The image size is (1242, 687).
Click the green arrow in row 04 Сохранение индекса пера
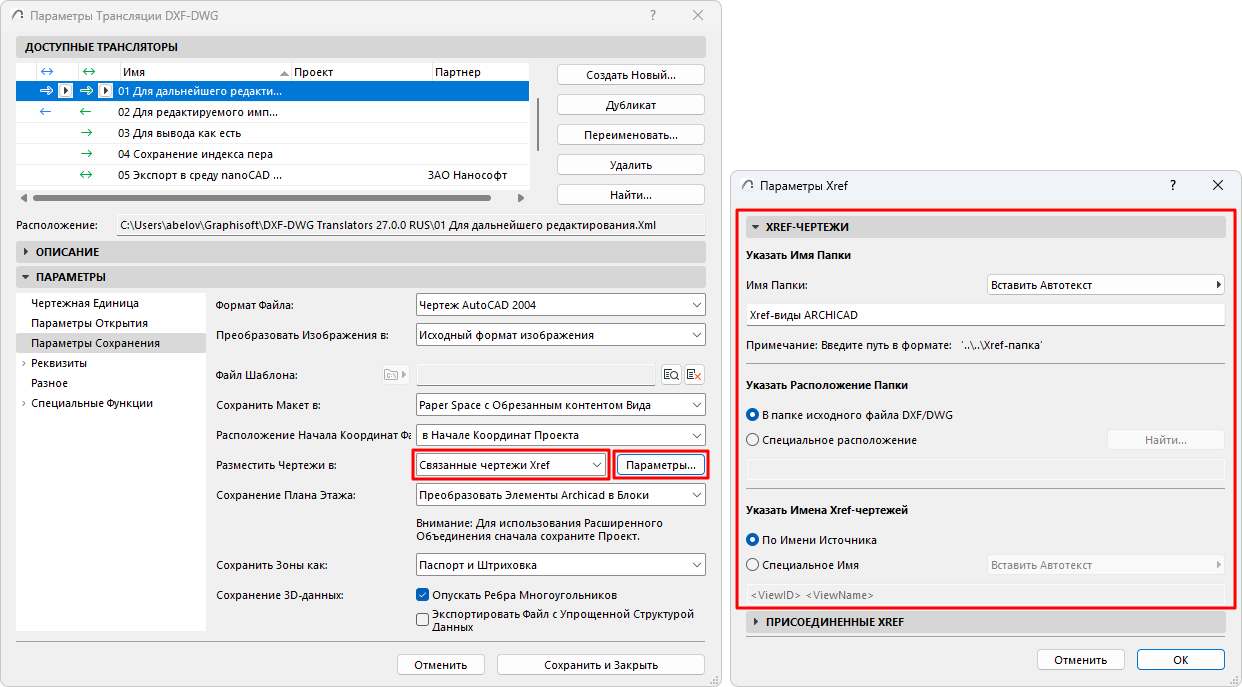(x=86, y=154)
